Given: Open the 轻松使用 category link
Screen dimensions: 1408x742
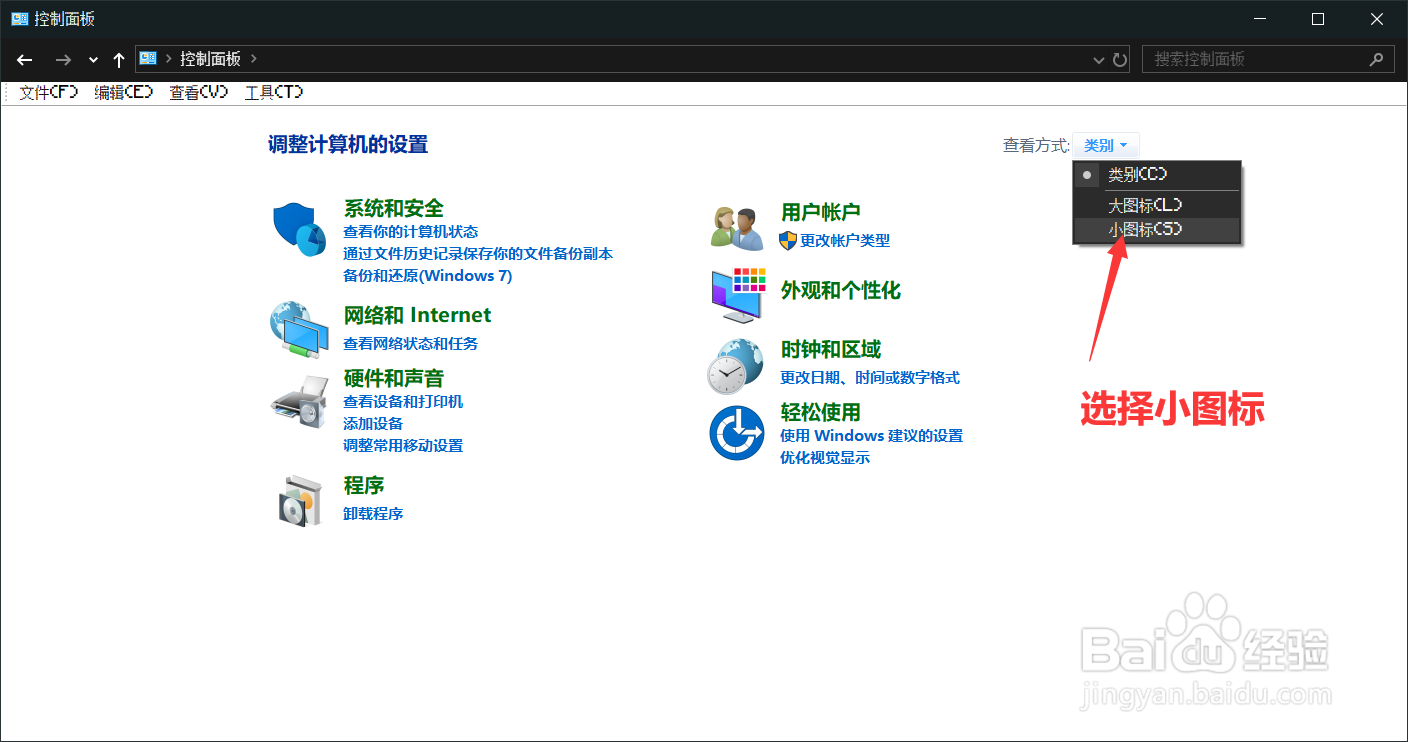Looking at the screenshot, I should (820, 412).
